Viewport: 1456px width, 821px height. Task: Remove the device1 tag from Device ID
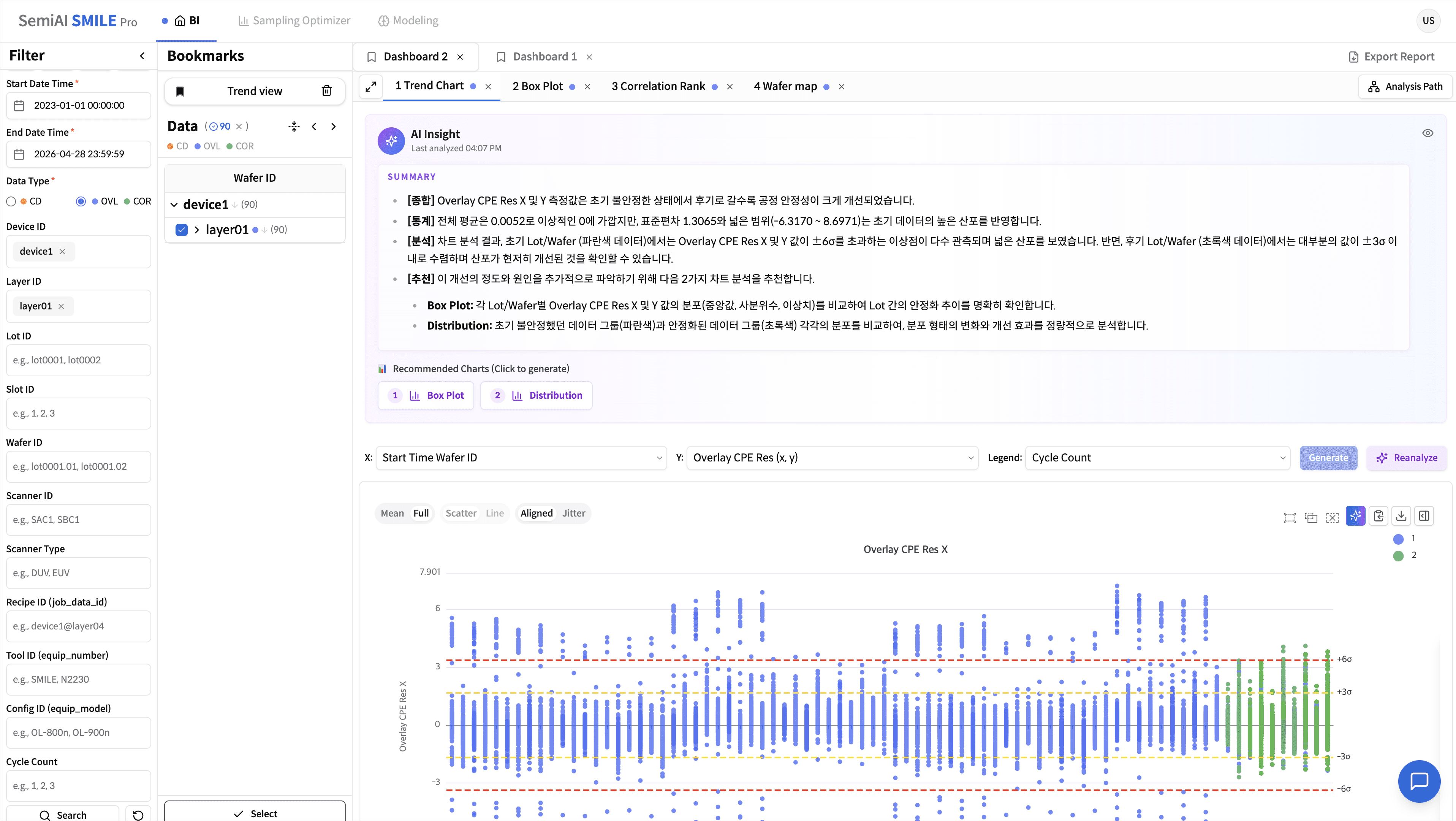pos(62,252)
